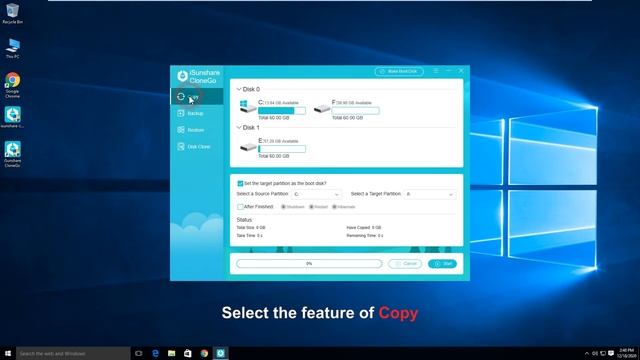Select the F: drive icon
640x360 pixels.
(x=322, y=109)
